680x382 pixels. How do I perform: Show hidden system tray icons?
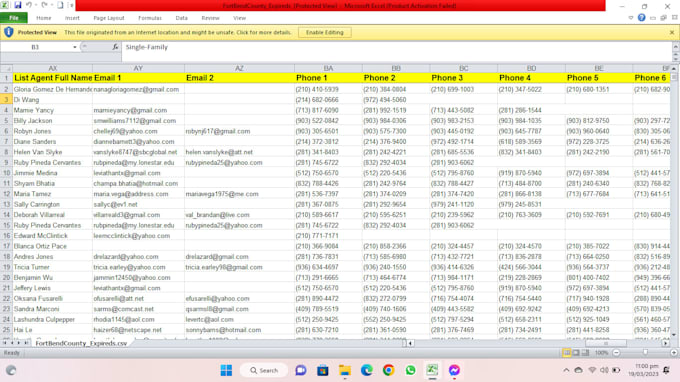pyautogui.click(x=566, y=370)
